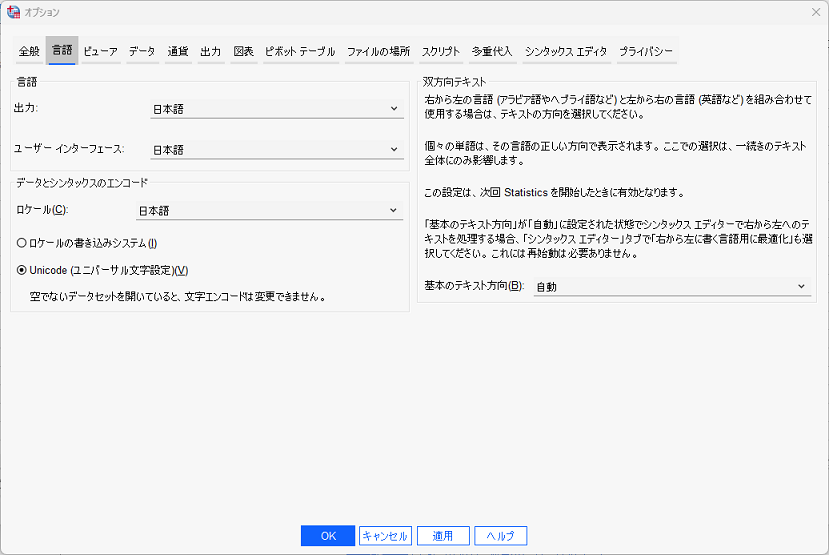Open the 図表 tab
Image resolution: width=829 pixels, height=555 pixels.
243,51
